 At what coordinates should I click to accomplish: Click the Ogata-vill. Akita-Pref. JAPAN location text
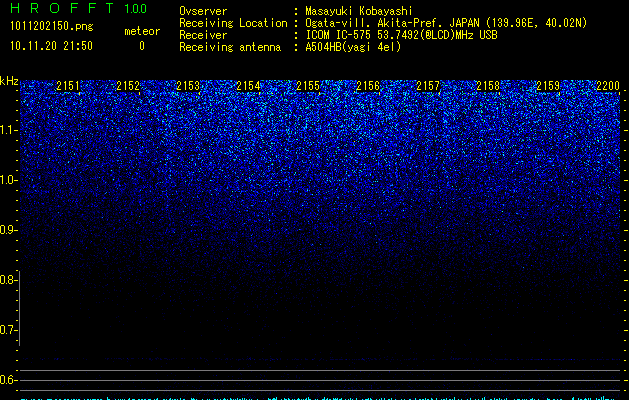pyautogui.click(x=446, y=23)
